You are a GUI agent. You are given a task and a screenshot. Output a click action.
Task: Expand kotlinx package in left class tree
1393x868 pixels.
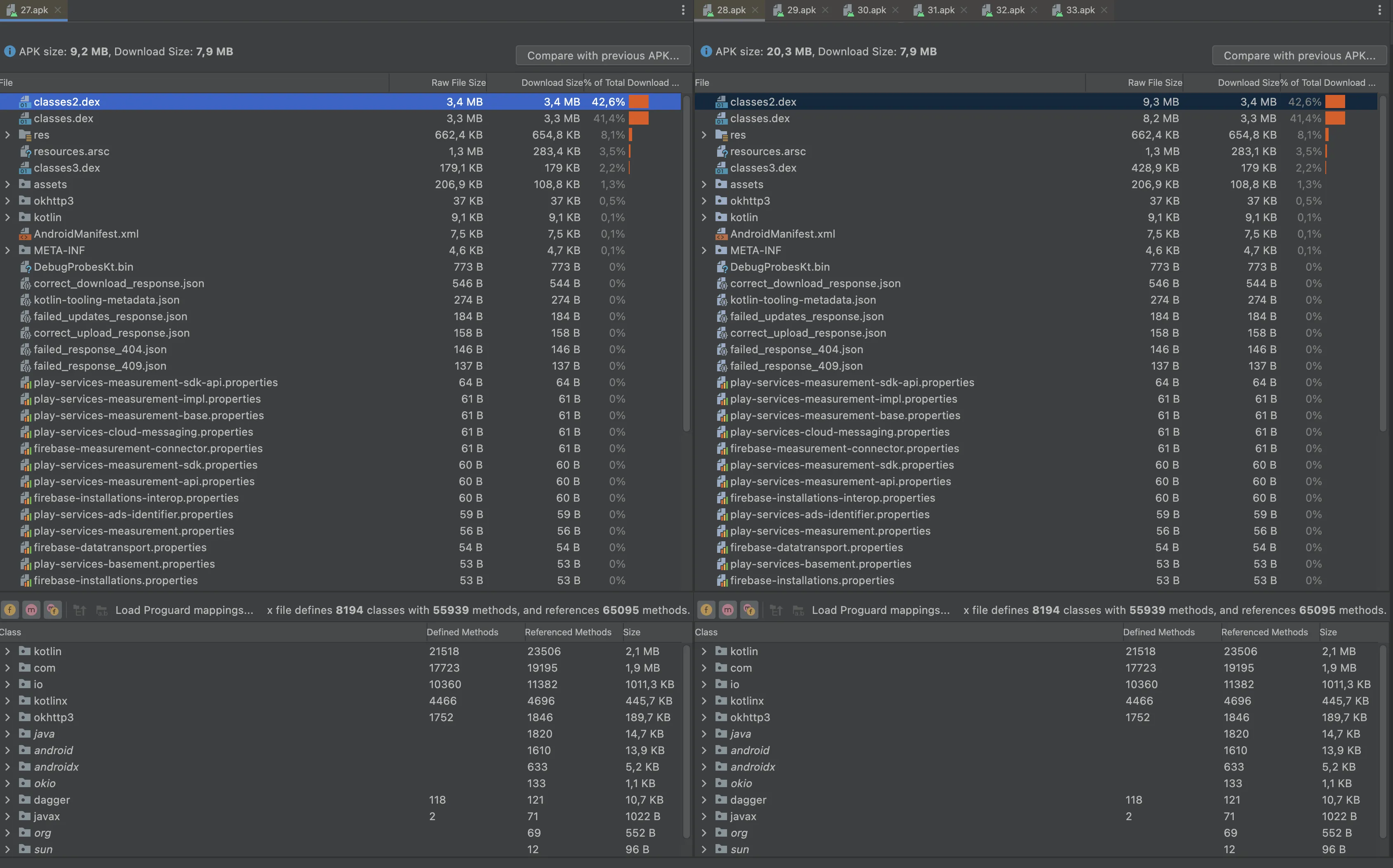coord(7,701)
